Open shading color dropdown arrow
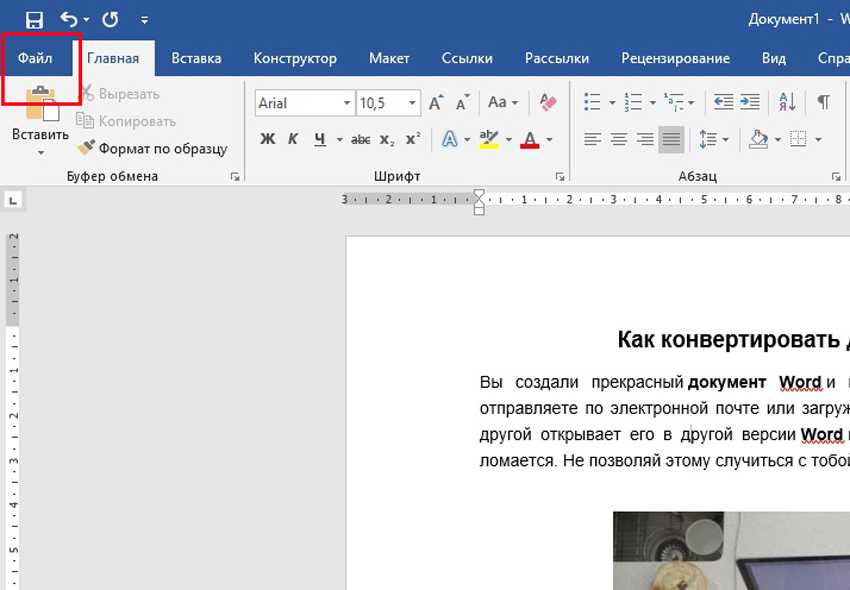This screenshot has height=590, width=850. click(778, 140)
